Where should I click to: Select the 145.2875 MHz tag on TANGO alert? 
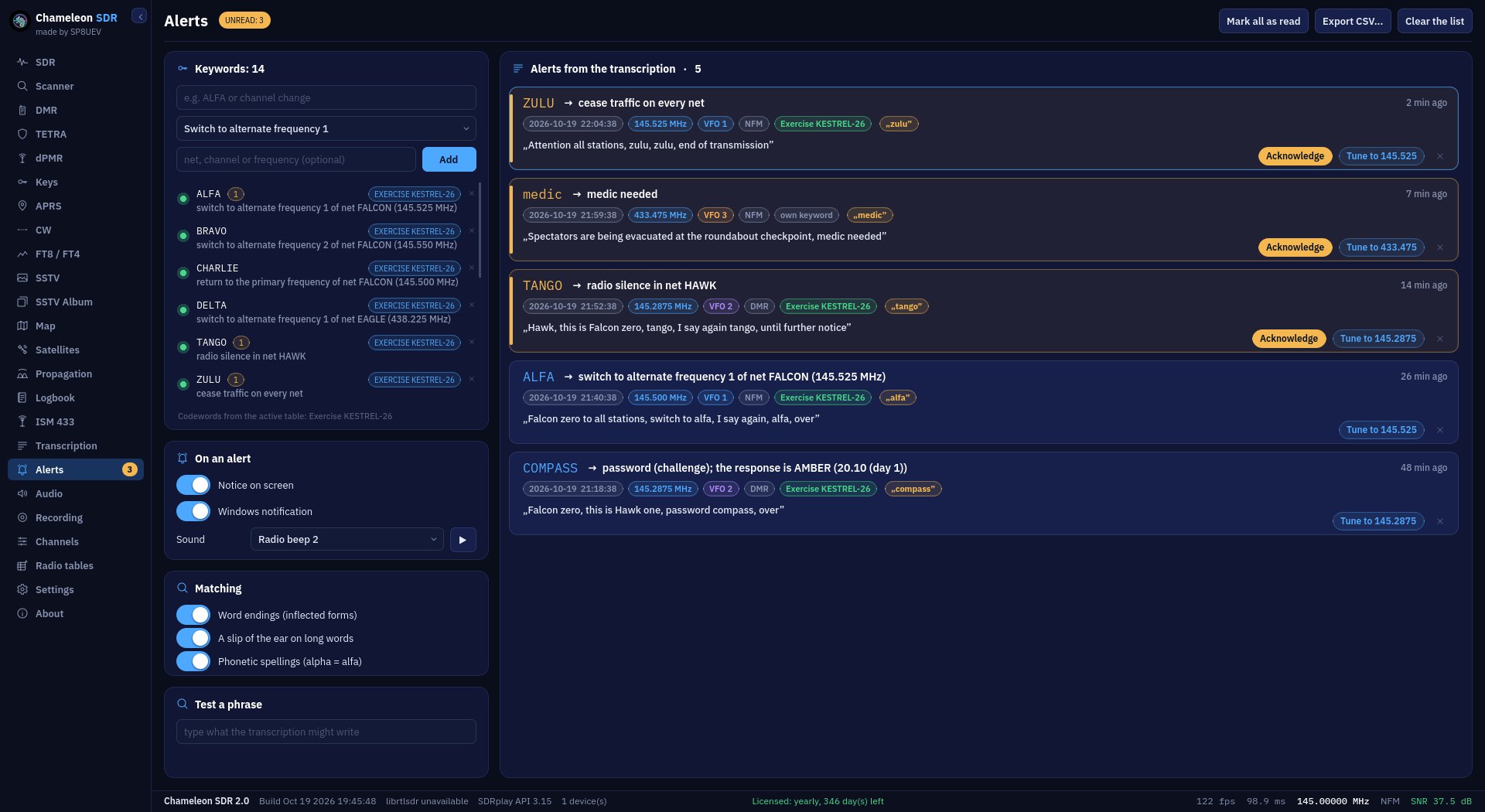click(663, 306)
